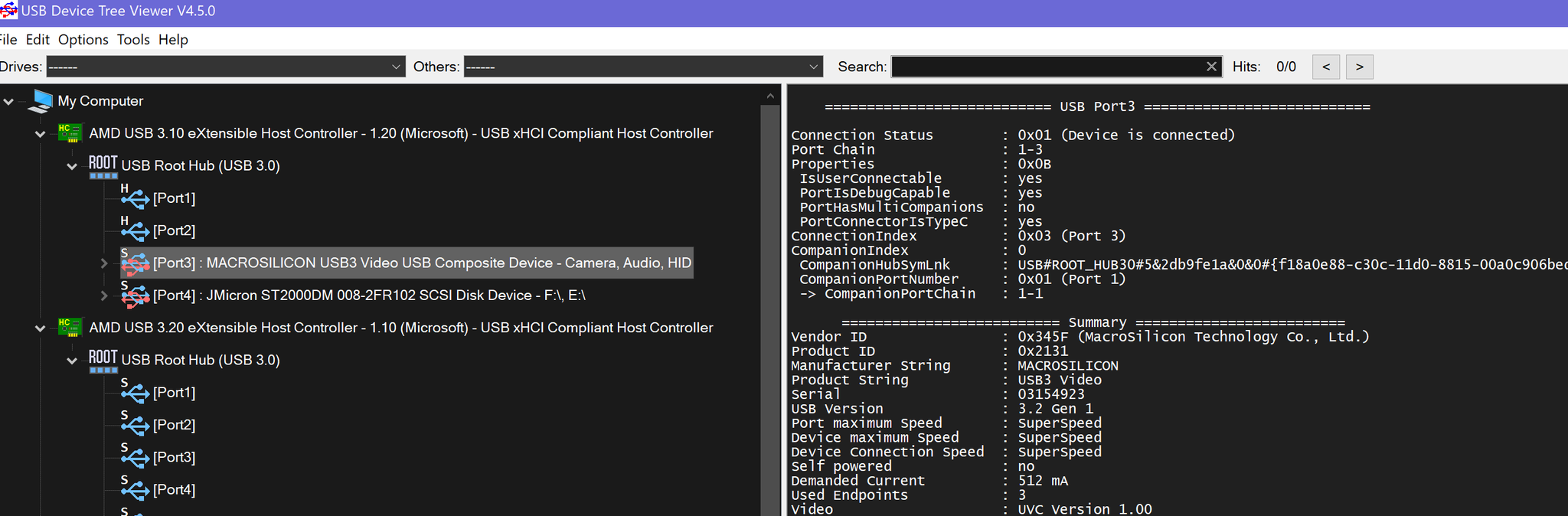Click MACROSILICON Port3 device USB icon

coord(135,263)
